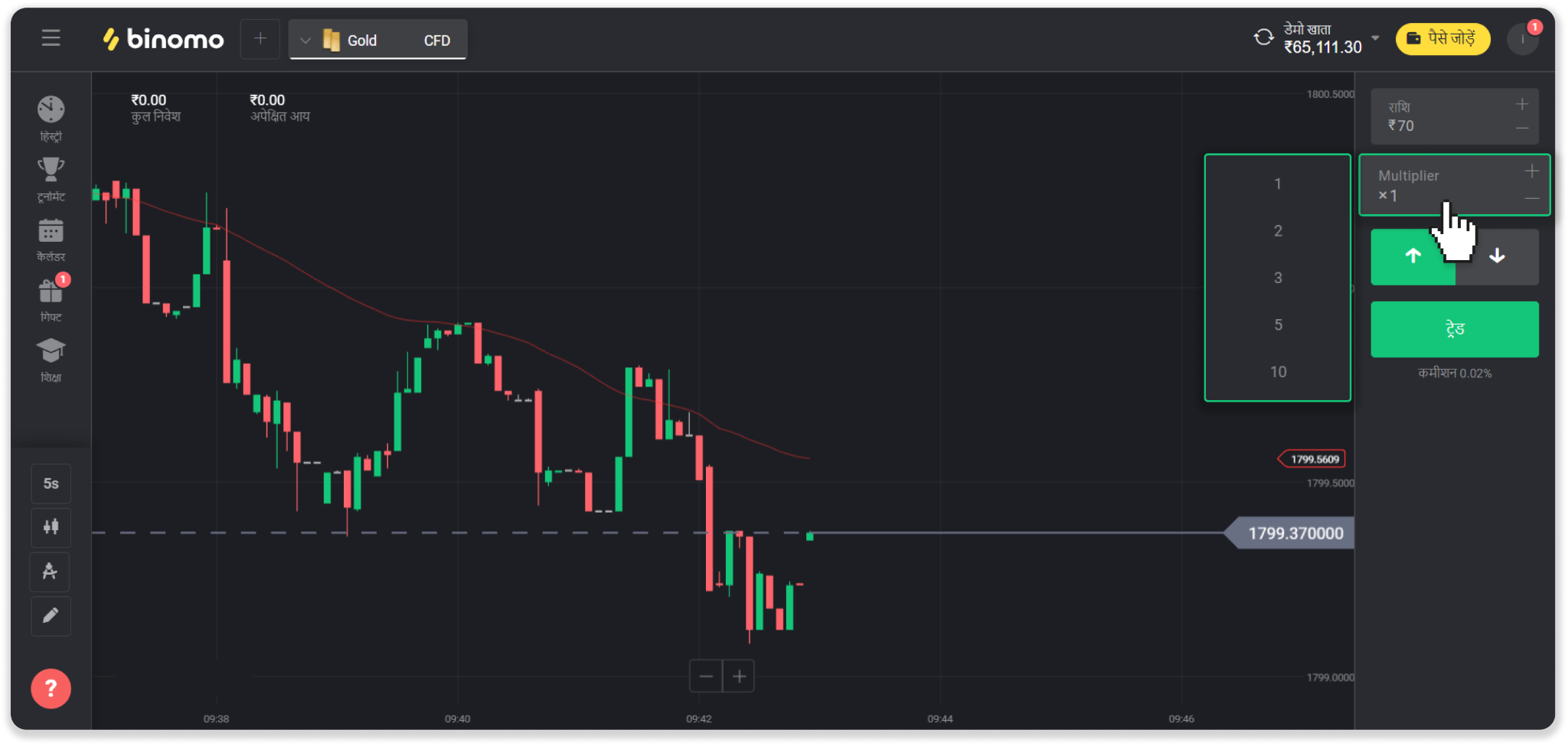Select the down direction arrow toggle

point(1497,257)
